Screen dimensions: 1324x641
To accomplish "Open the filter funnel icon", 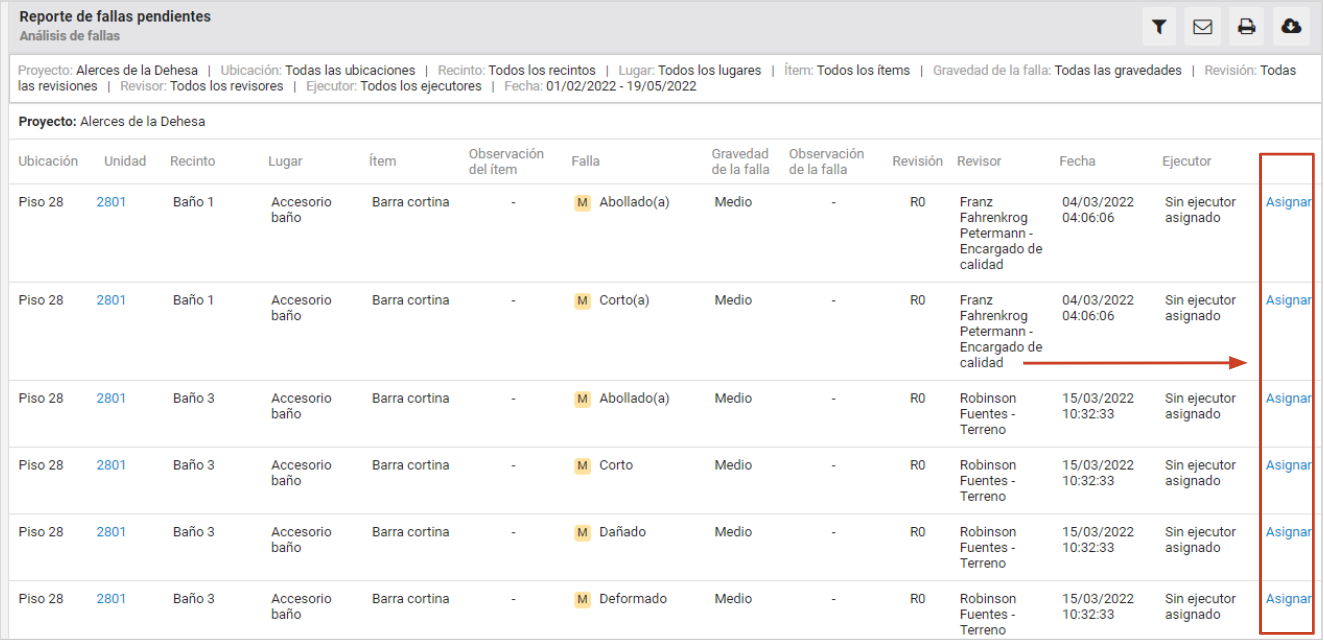I will [x=1159, y=27].
